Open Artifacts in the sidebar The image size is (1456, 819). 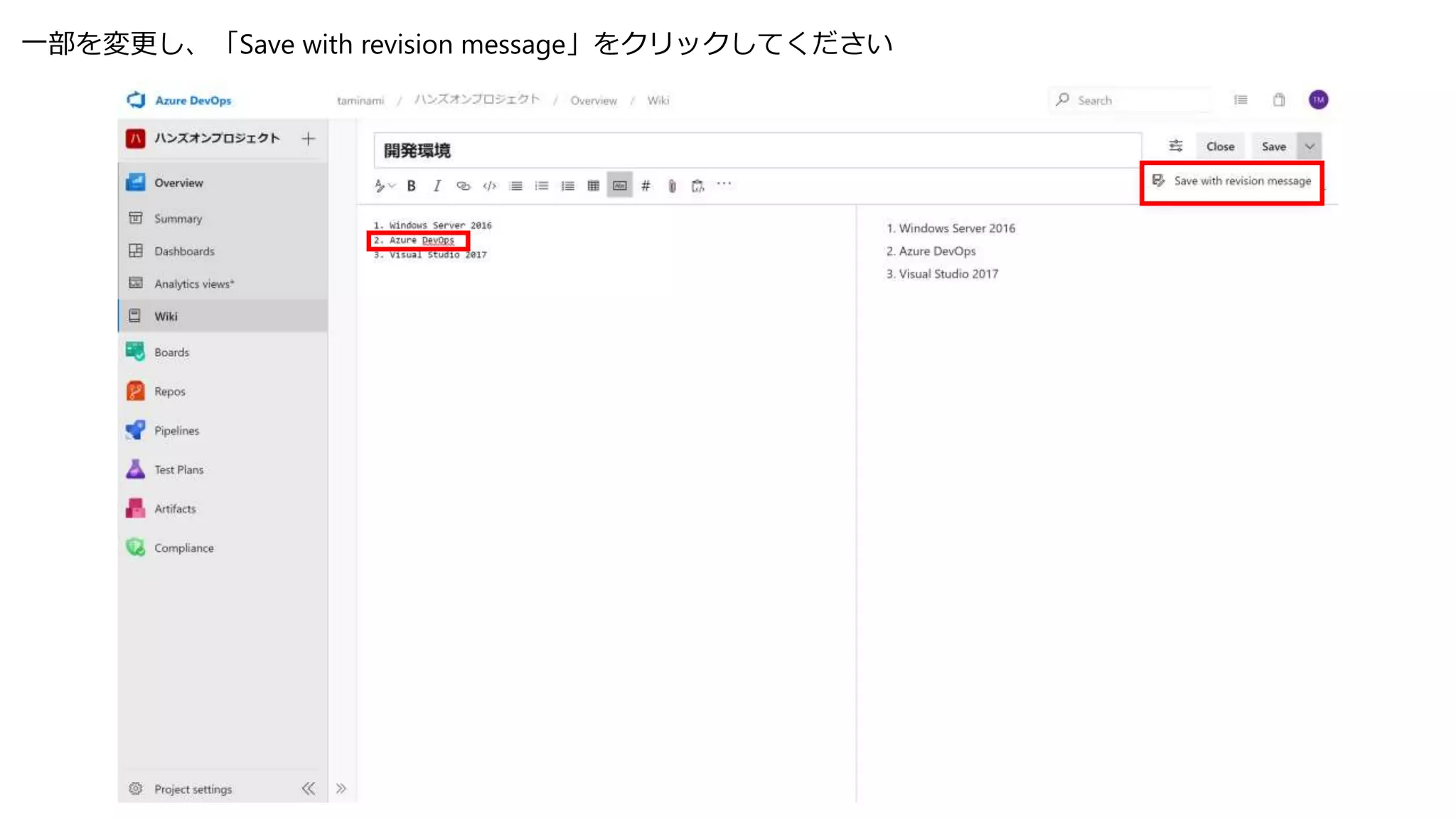pos(223,508)
